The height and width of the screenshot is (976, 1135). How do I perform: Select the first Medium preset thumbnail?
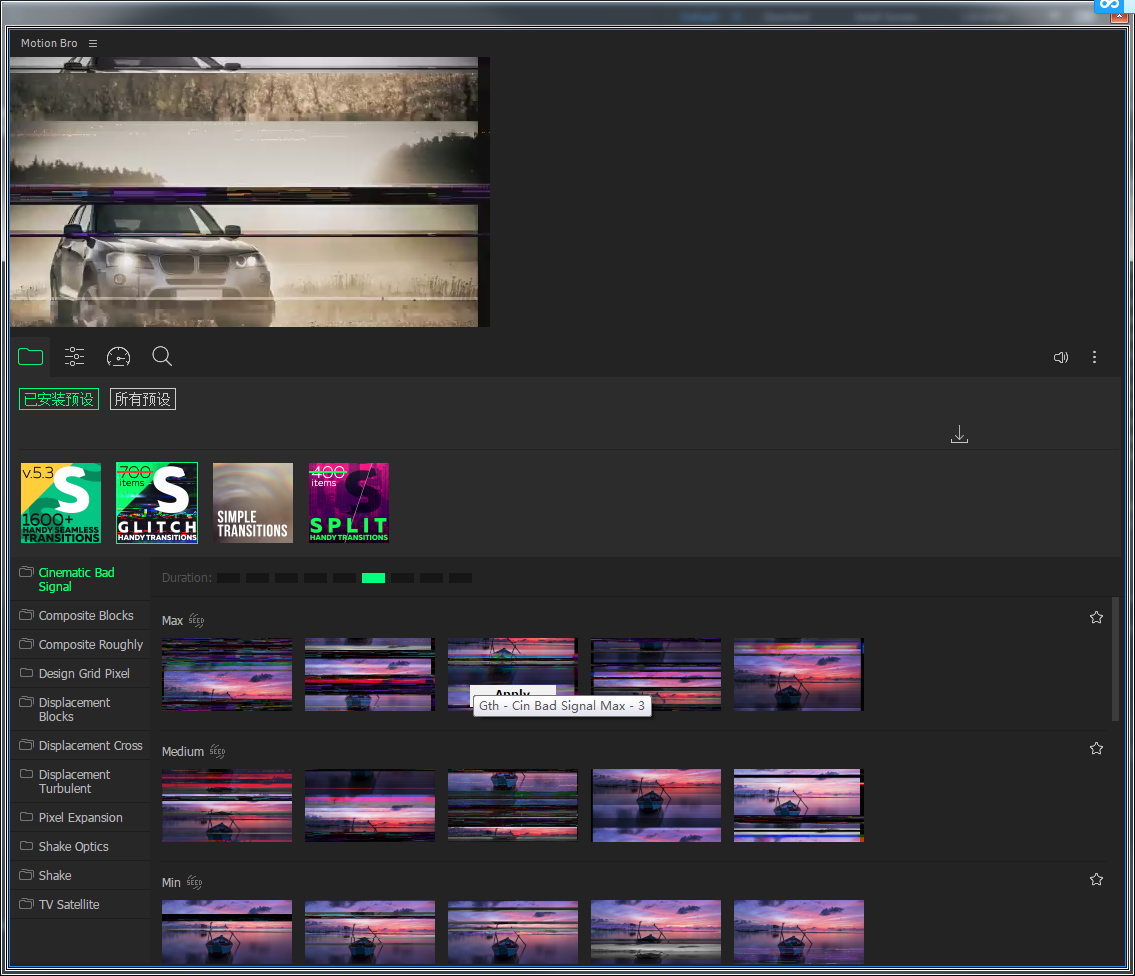click(x=227, y=805)
